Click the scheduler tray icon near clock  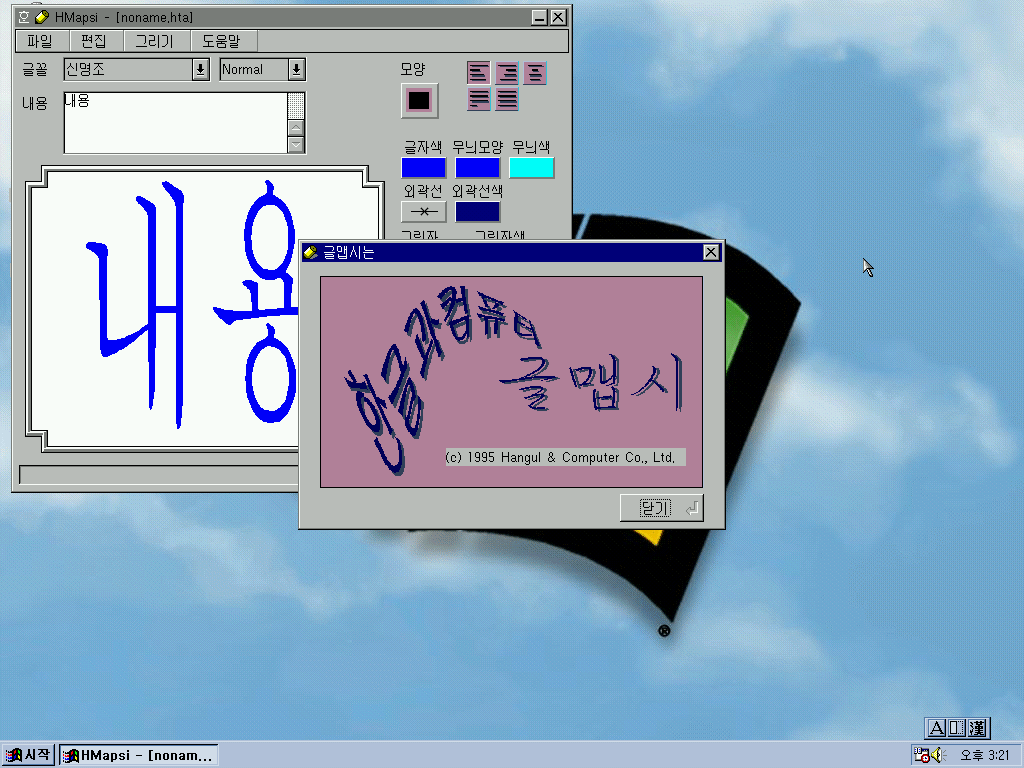point(921,755)
